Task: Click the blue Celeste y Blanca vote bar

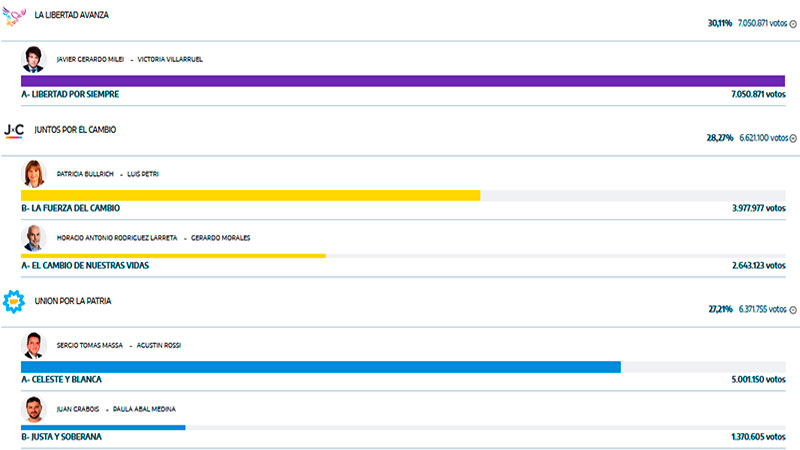Action: click(320, 367)
